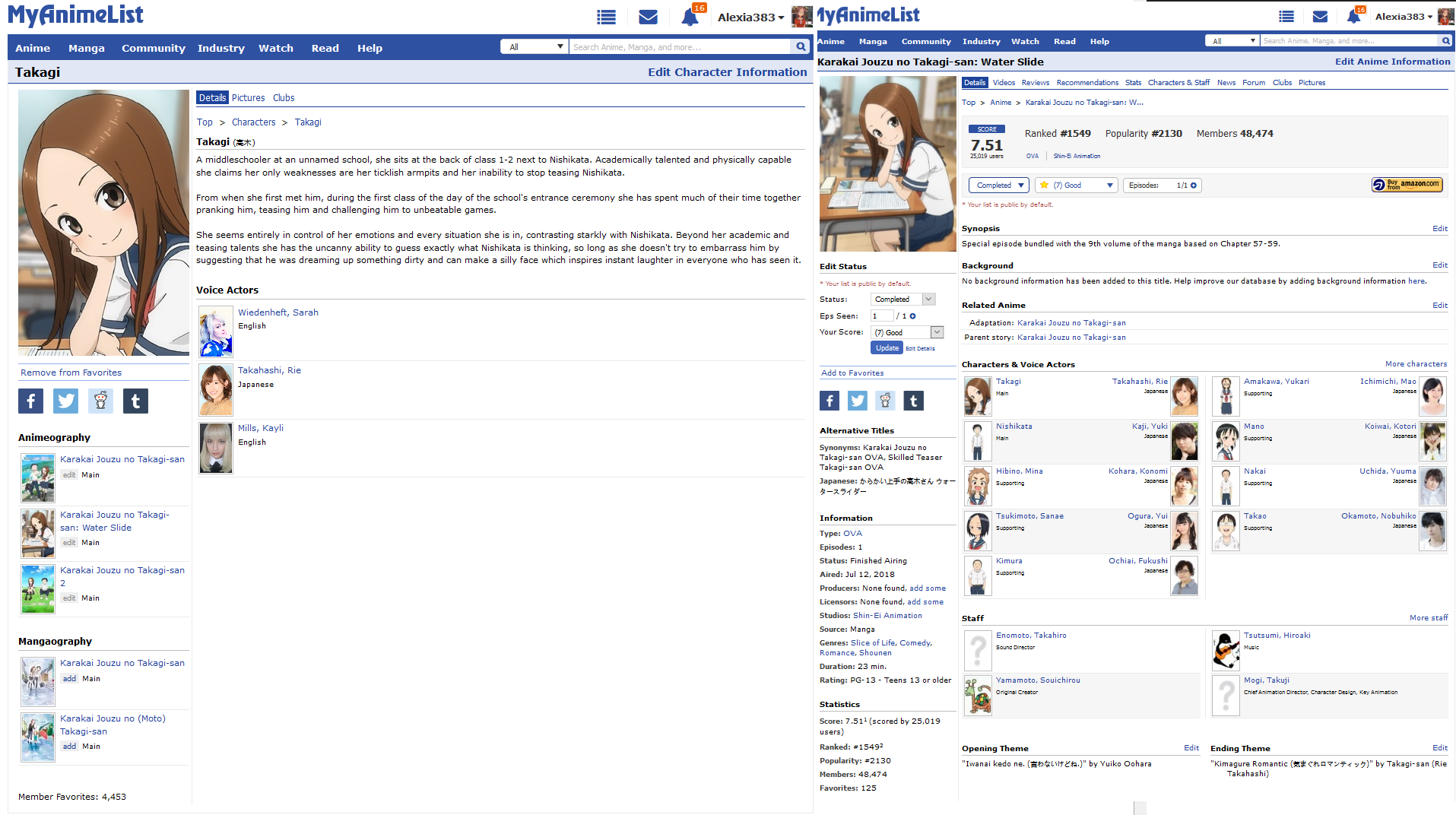
Task: Open Nishikata character thumbnail
Action: coord(978,441)
